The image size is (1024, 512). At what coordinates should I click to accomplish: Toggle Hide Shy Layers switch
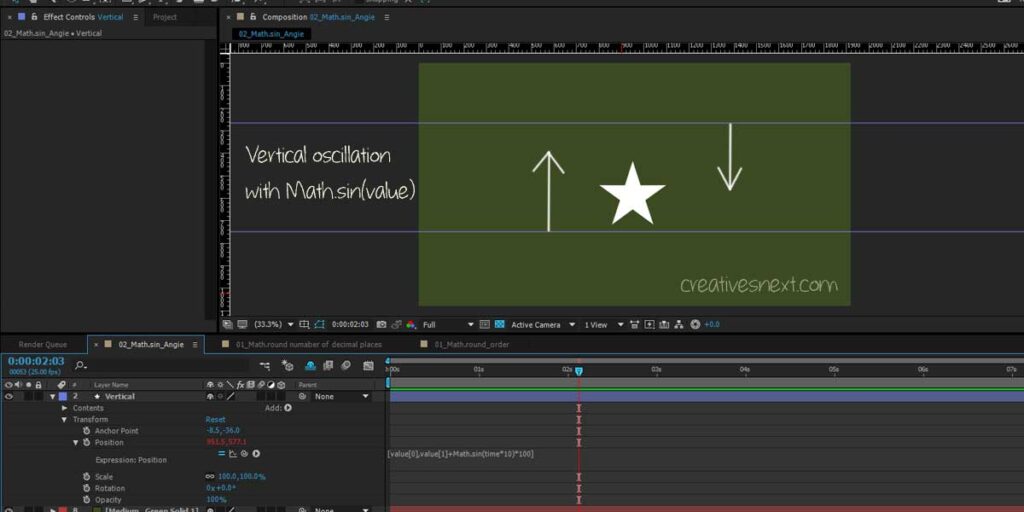pyautogui.click(x=310, y=366)
